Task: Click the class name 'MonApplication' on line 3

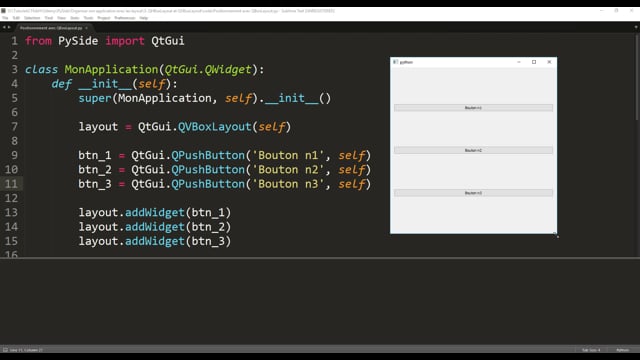Action: 111,69
